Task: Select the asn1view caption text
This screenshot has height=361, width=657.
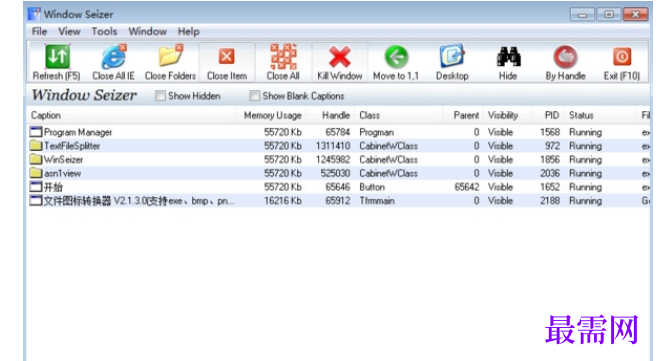Action: point(62,173)
